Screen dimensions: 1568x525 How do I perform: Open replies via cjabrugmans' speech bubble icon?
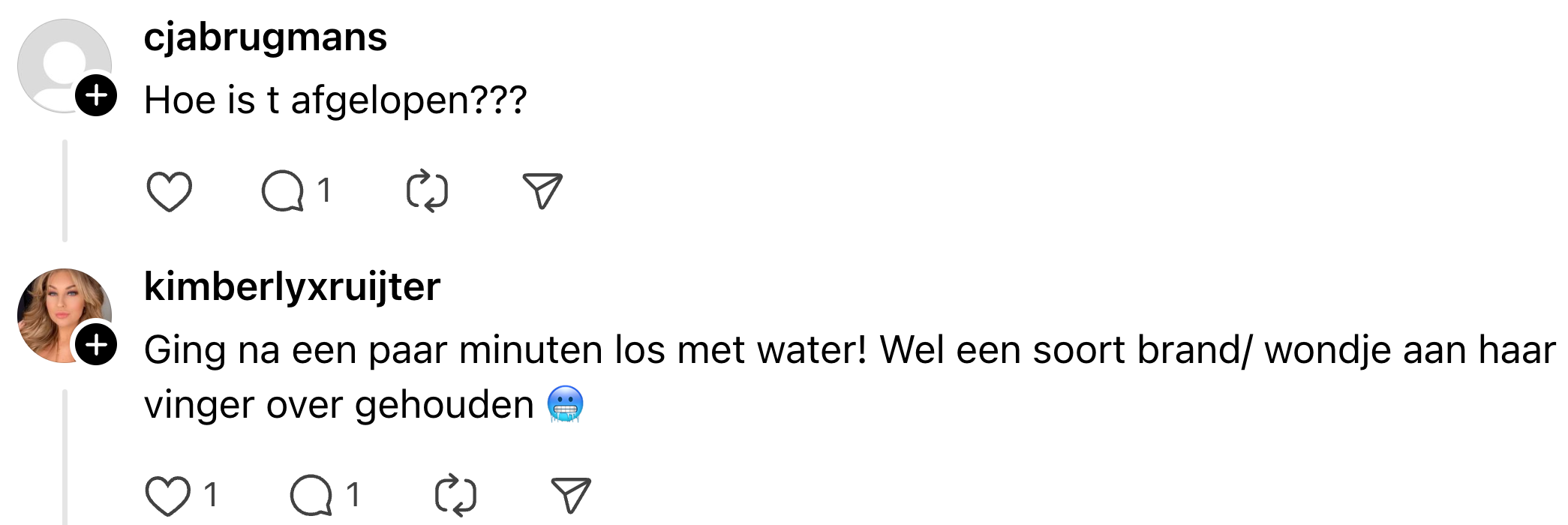282,192
